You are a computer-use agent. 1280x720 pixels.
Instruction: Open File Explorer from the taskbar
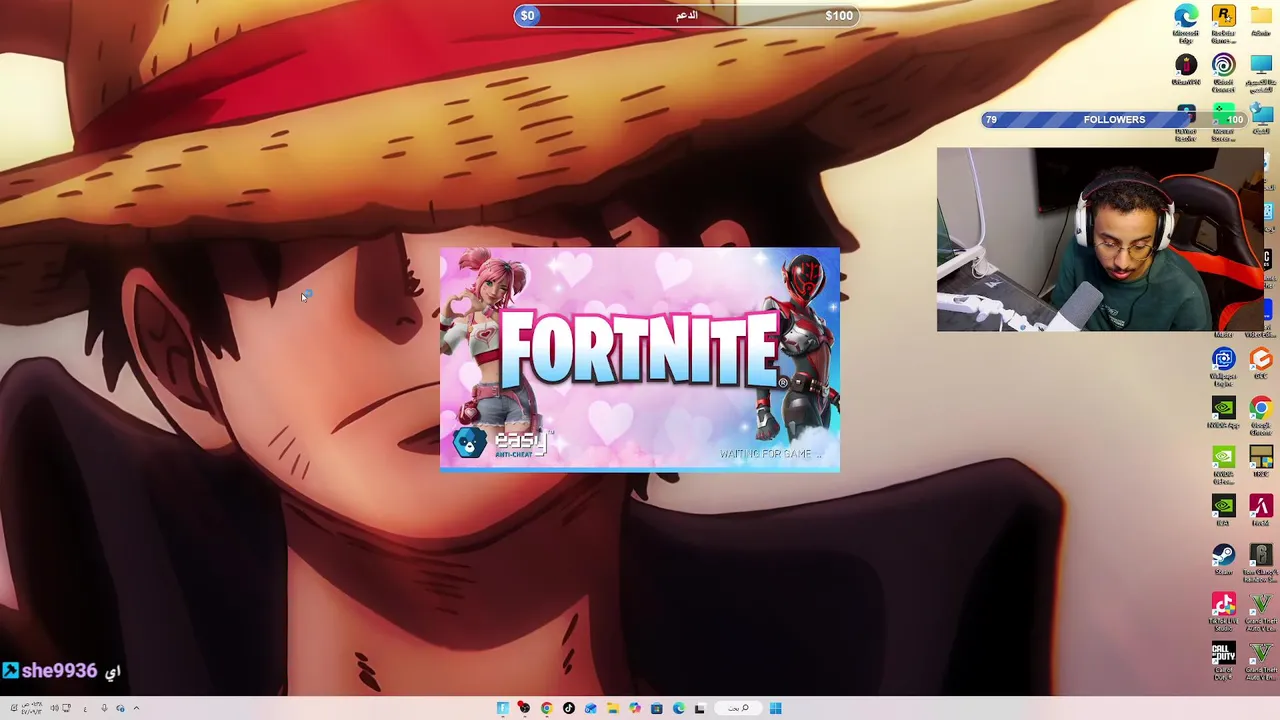point(612,708)
